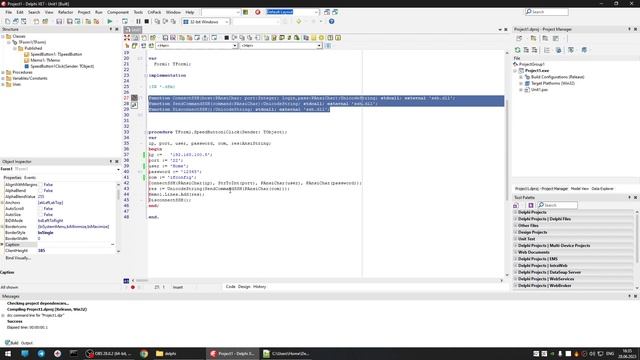The width and height of the screenshot is (640, 360).
Task: Click the Pause toolbar button
Action: 138,21
